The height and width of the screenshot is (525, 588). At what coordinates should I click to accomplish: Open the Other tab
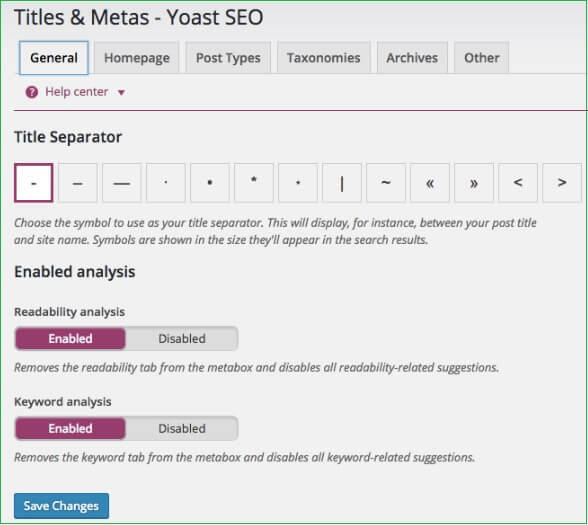tap(482, 58)
